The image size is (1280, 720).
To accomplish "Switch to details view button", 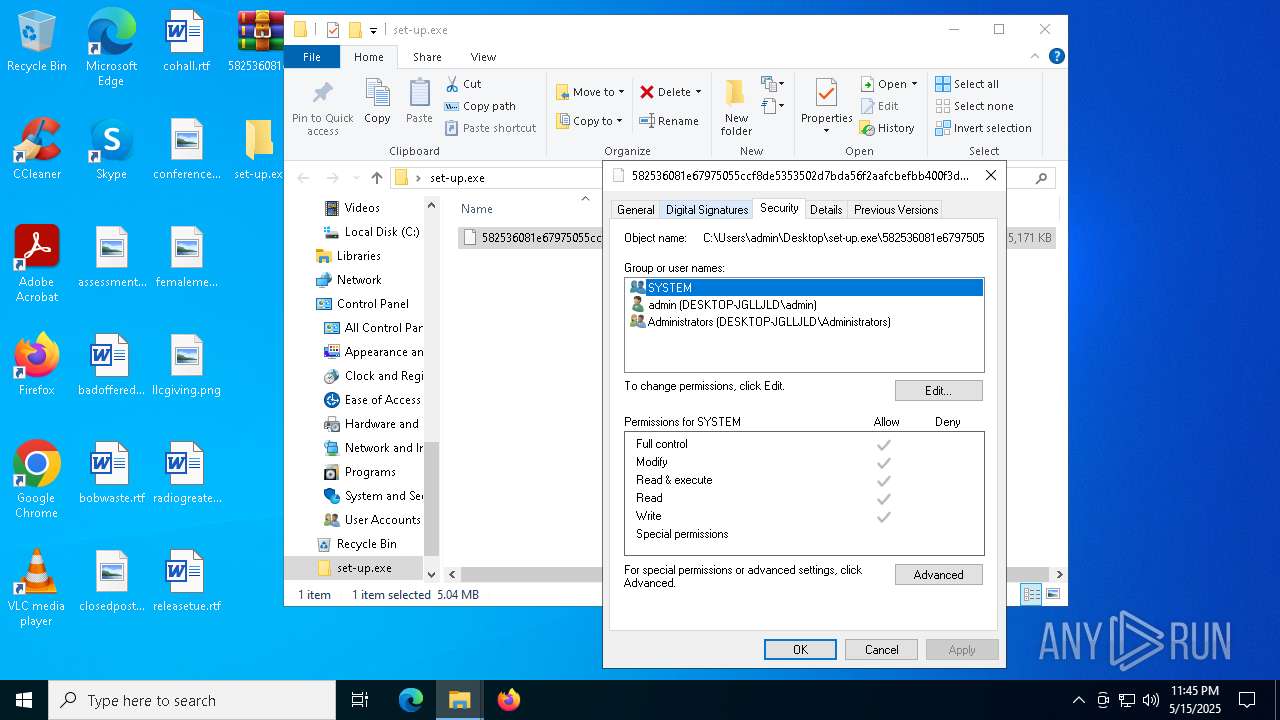I will click(x=1031, y=595).
